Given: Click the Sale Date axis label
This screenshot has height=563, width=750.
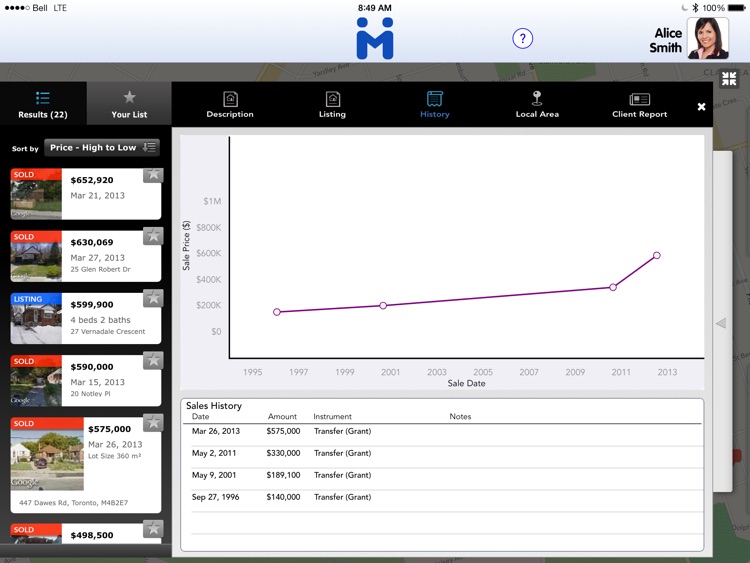Looking at the screenshot, I should pos(466,383).
